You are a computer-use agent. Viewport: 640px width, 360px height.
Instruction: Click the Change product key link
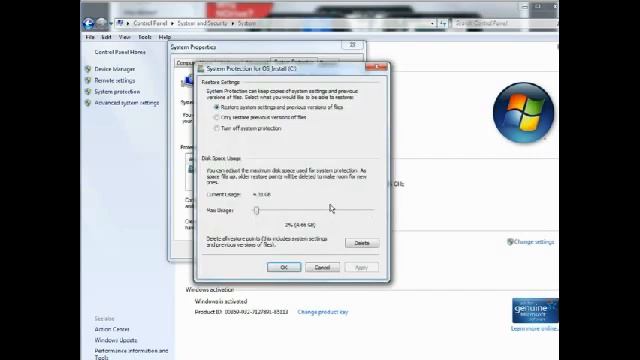[322, 312]
